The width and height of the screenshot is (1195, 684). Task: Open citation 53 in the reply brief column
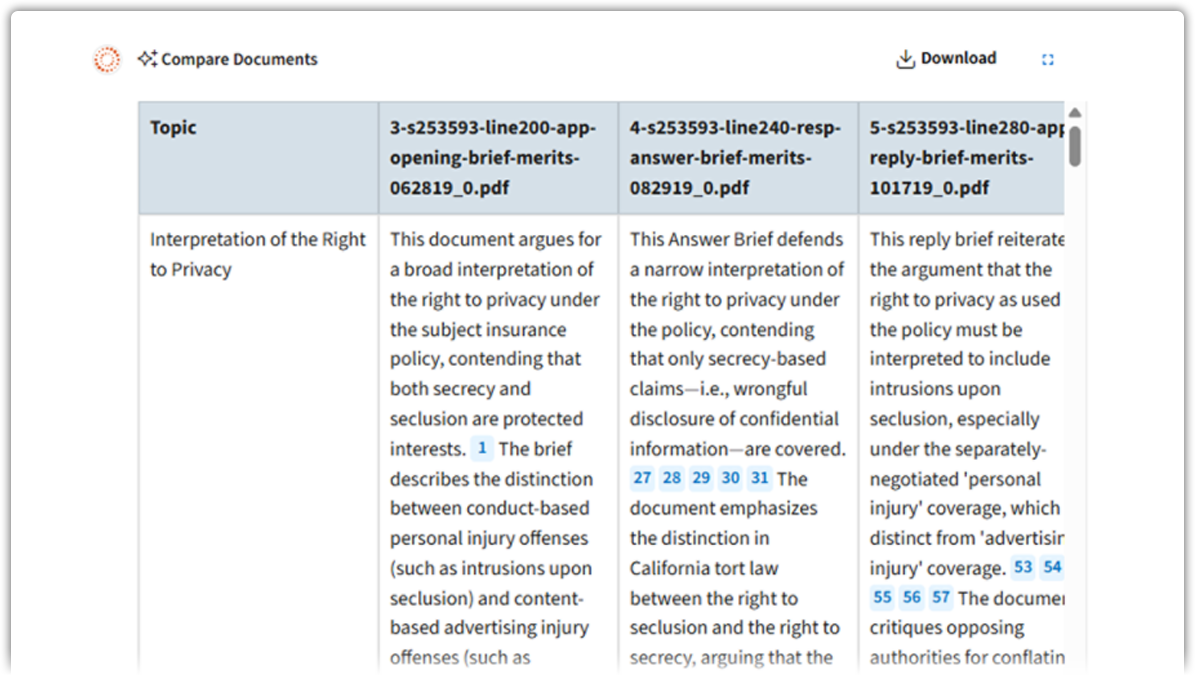pos(1024,567)
